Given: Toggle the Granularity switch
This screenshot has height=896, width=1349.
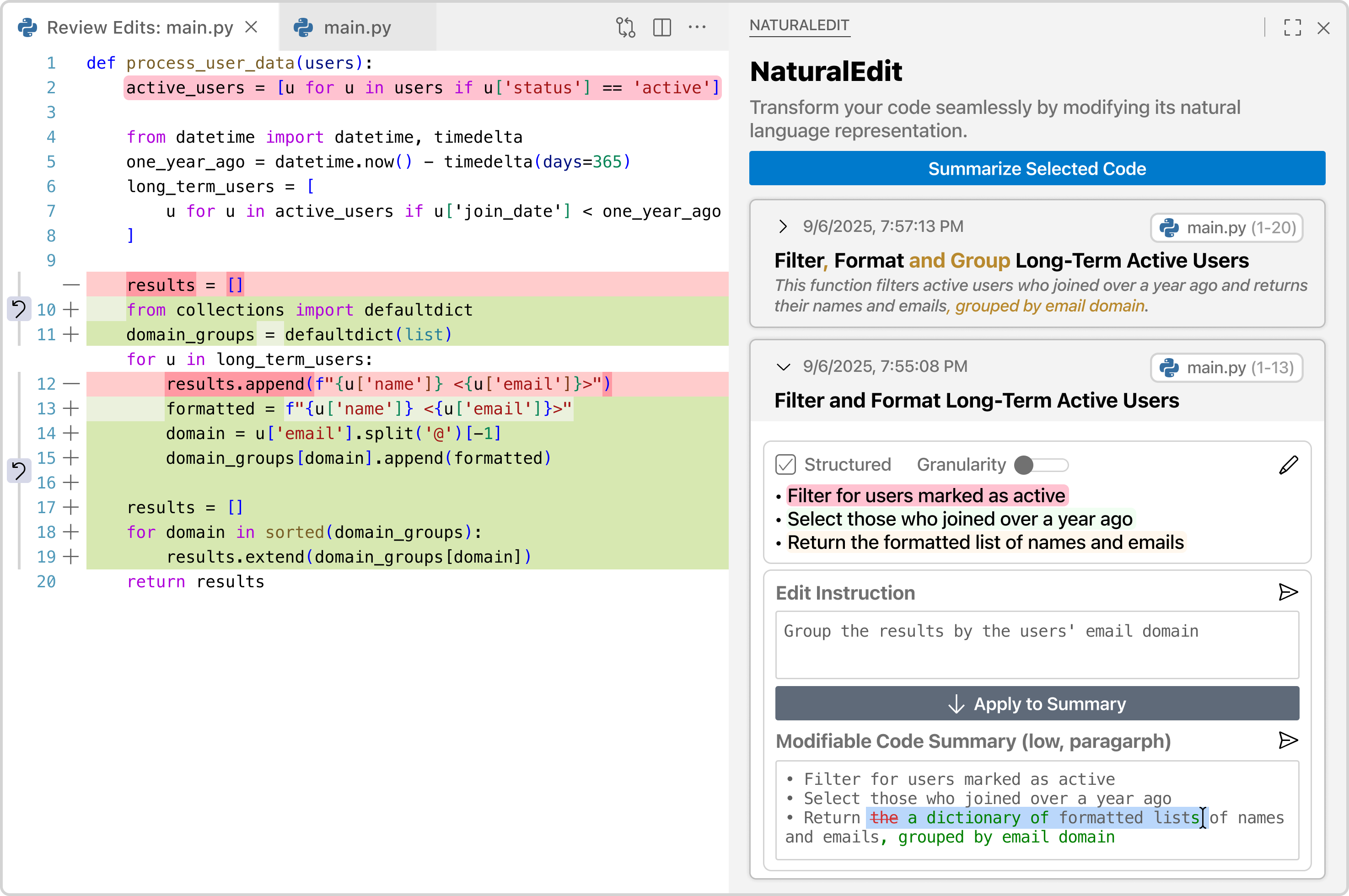Looking at the screenshot, I should pyautogui.click(x=1041, y=465).
